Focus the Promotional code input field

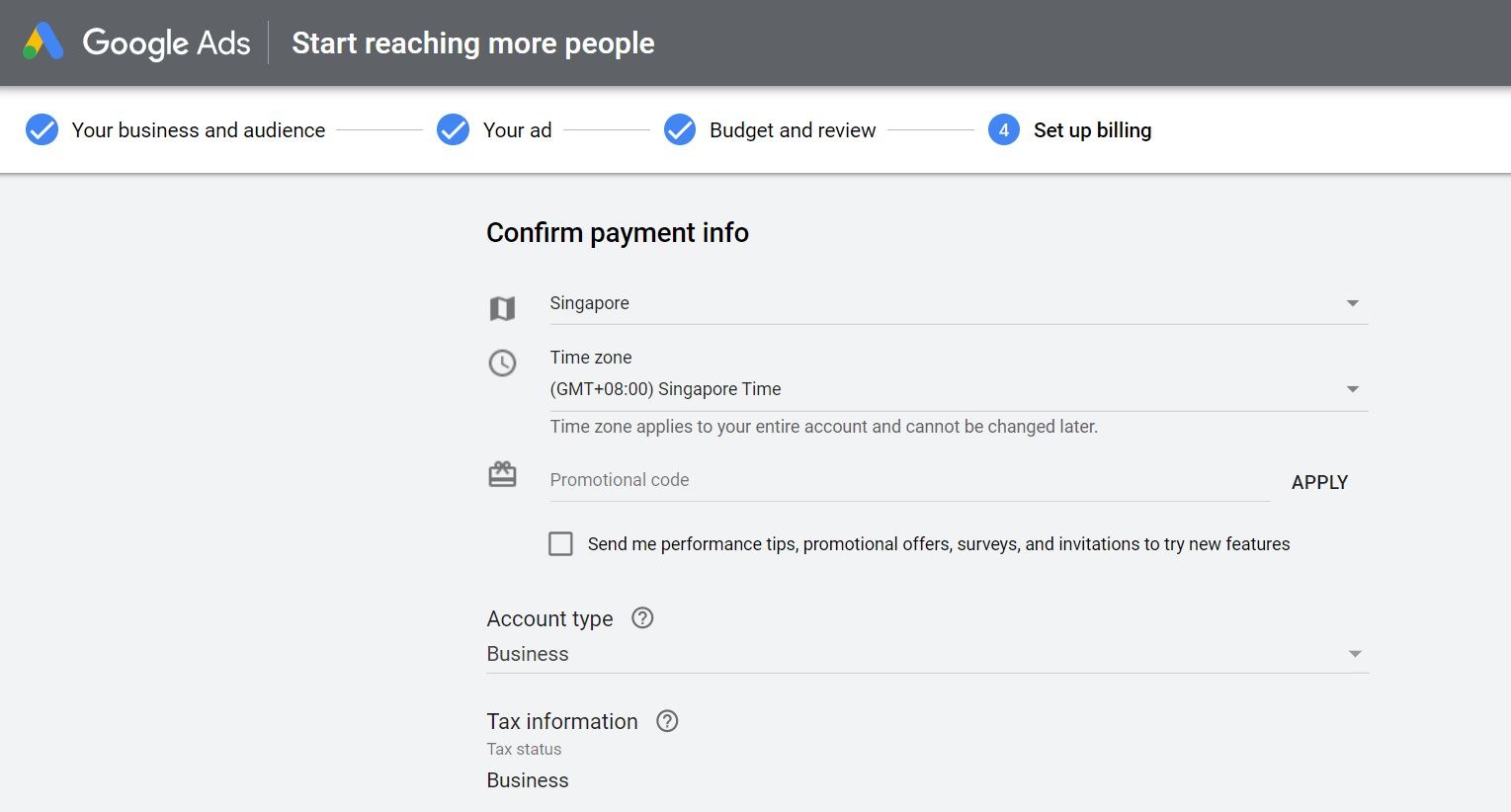point(909,480)
